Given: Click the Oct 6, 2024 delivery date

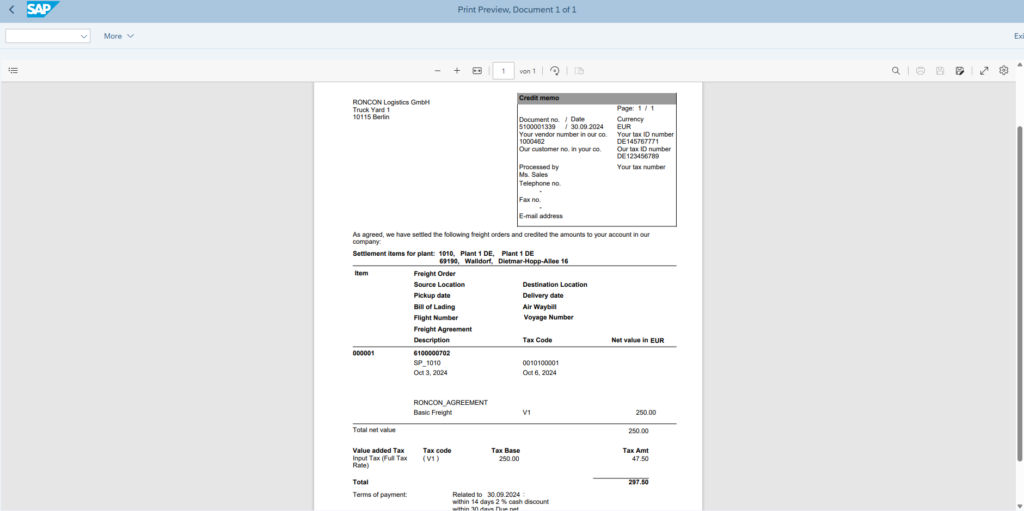Looking at the screenshot, I should pyautogui.click(x=539, y=373).
